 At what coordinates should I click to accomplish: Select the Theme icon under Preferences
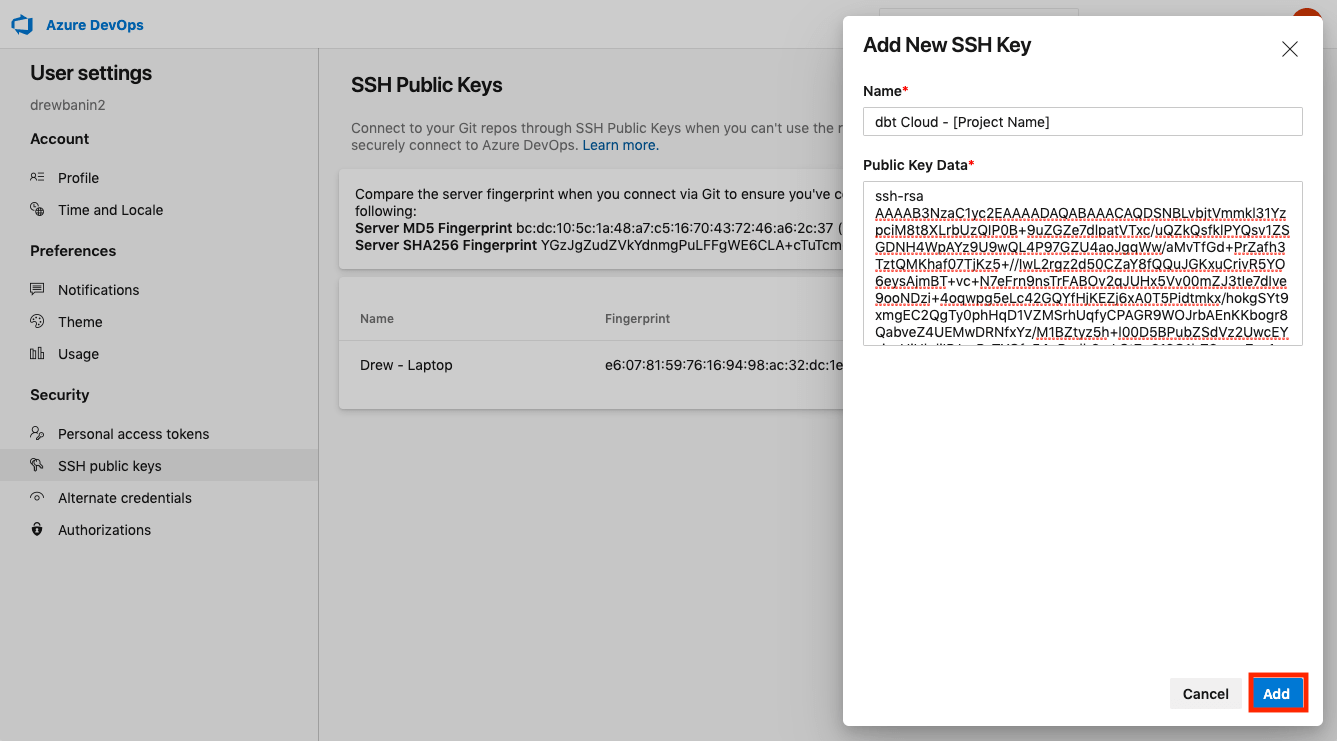coord(37,321)
